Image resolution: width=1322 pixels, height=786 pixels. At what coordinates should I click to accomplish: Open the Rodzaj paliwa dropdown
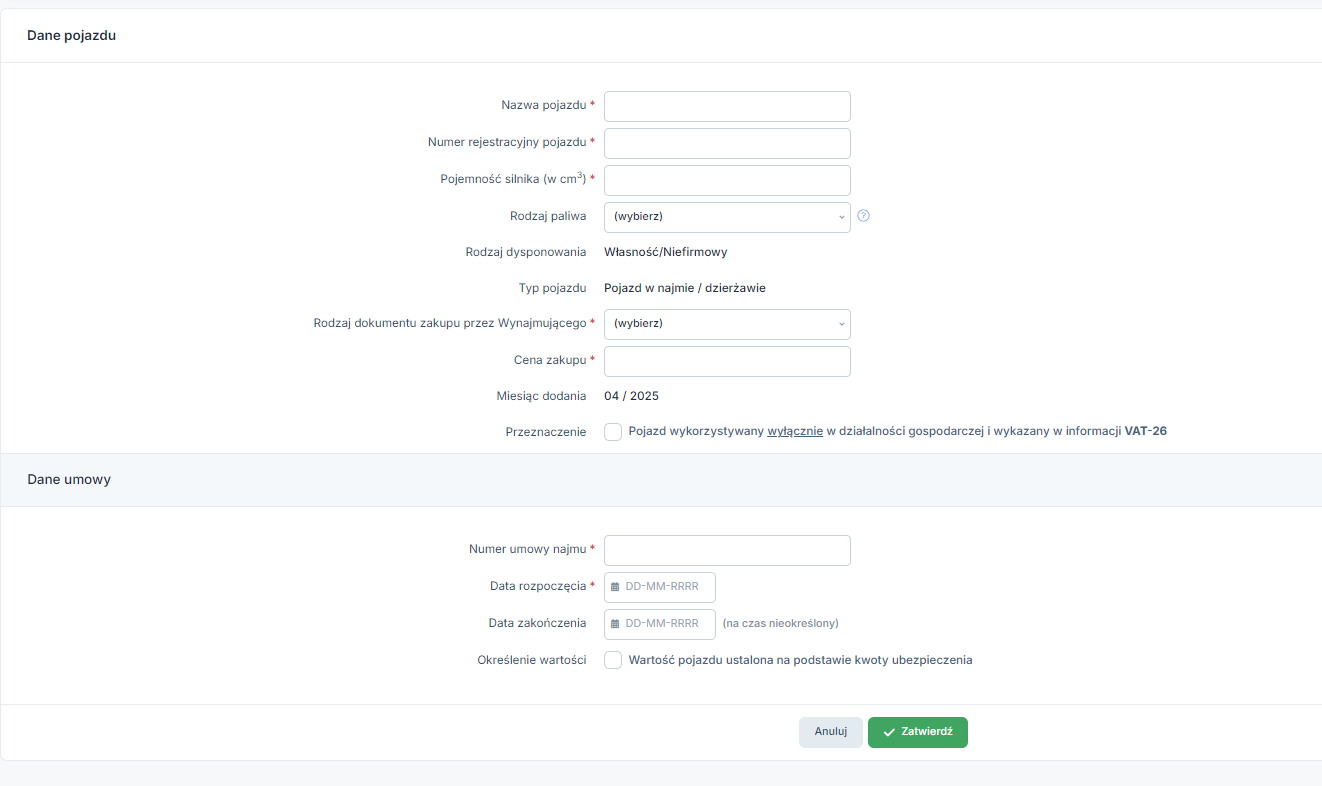726,217
